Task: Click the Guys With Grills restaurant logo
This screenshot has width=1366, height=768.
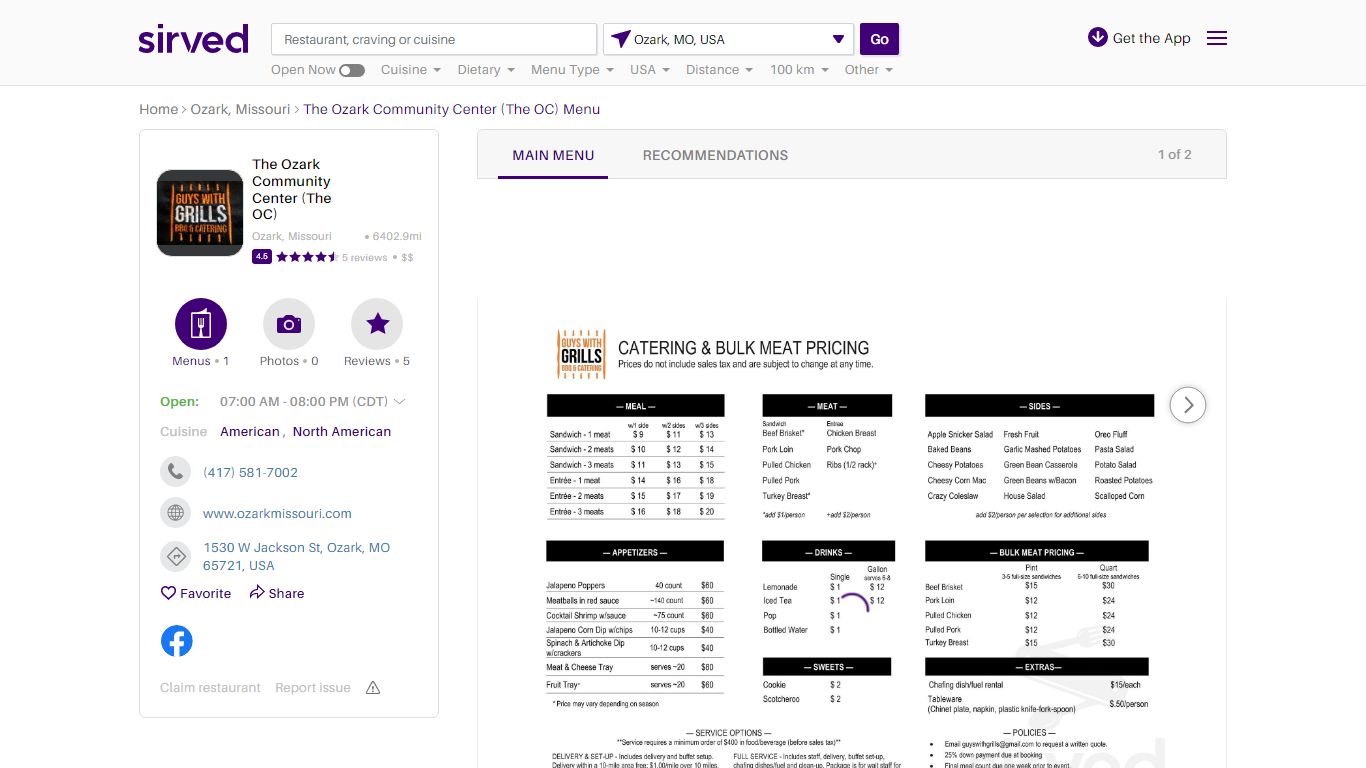Action: point(200,213)
